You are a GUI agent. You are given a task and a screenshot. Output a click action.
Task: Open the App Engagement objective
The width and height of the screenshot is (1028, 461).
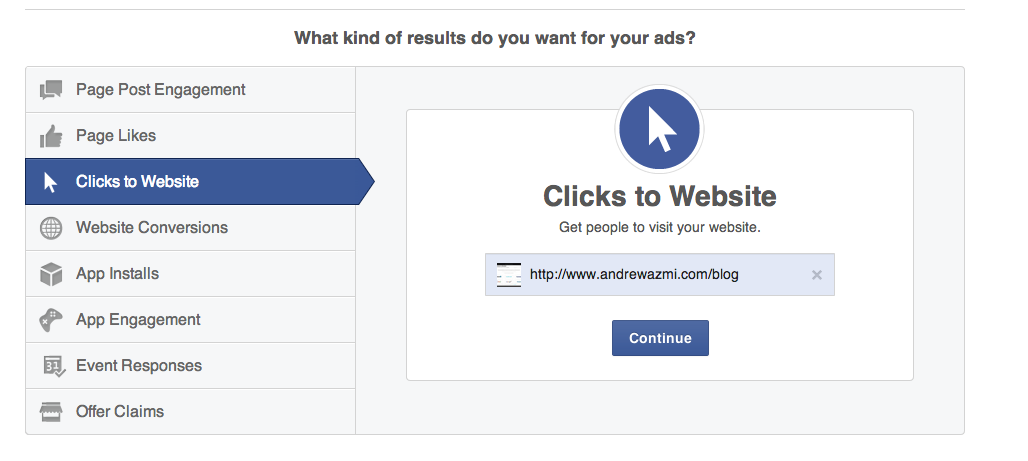coord(138,320)
